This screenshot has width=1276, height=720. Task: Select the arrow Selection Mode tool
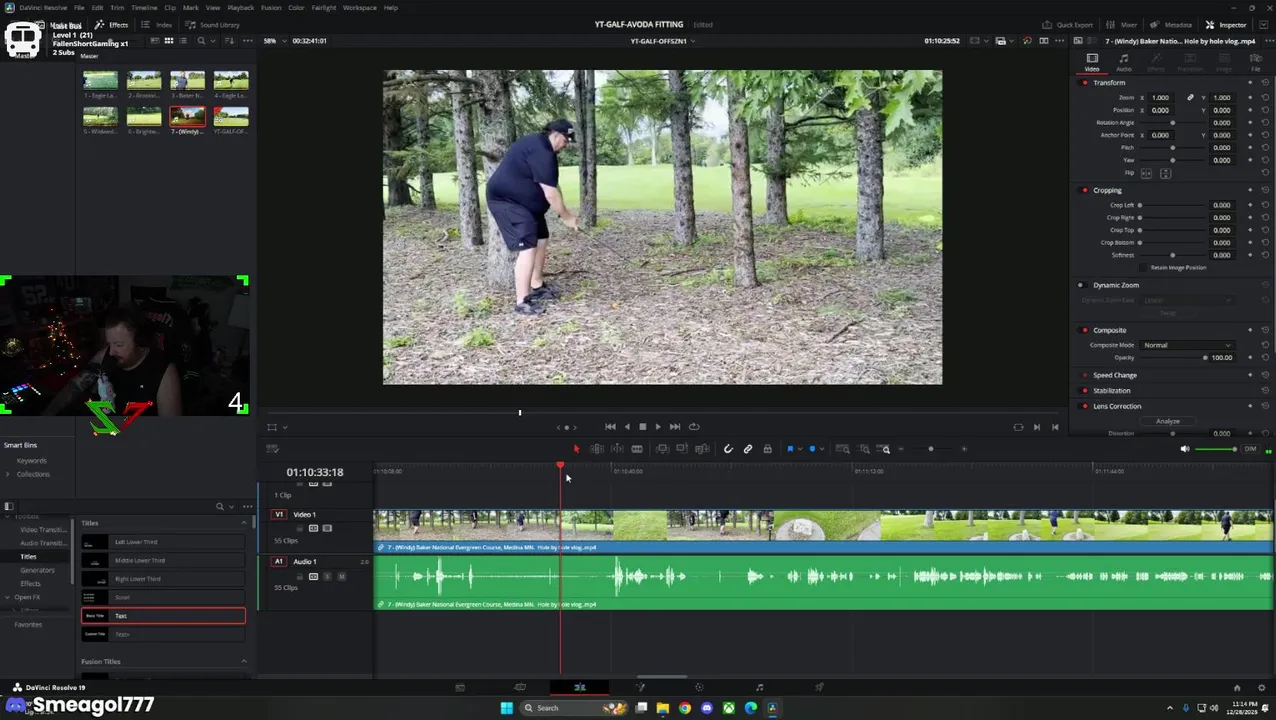576,449
